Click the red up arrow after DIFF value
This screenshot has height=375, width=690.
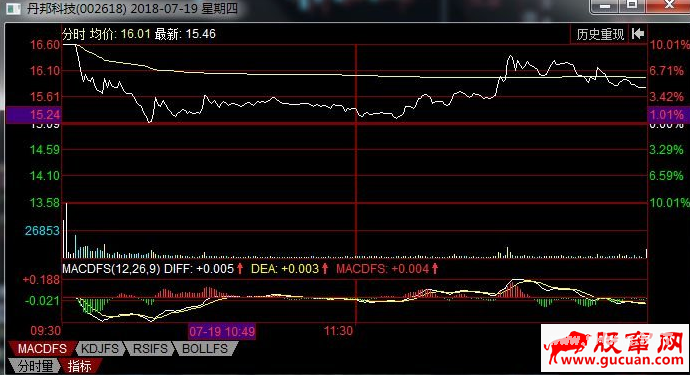(240, 268)
